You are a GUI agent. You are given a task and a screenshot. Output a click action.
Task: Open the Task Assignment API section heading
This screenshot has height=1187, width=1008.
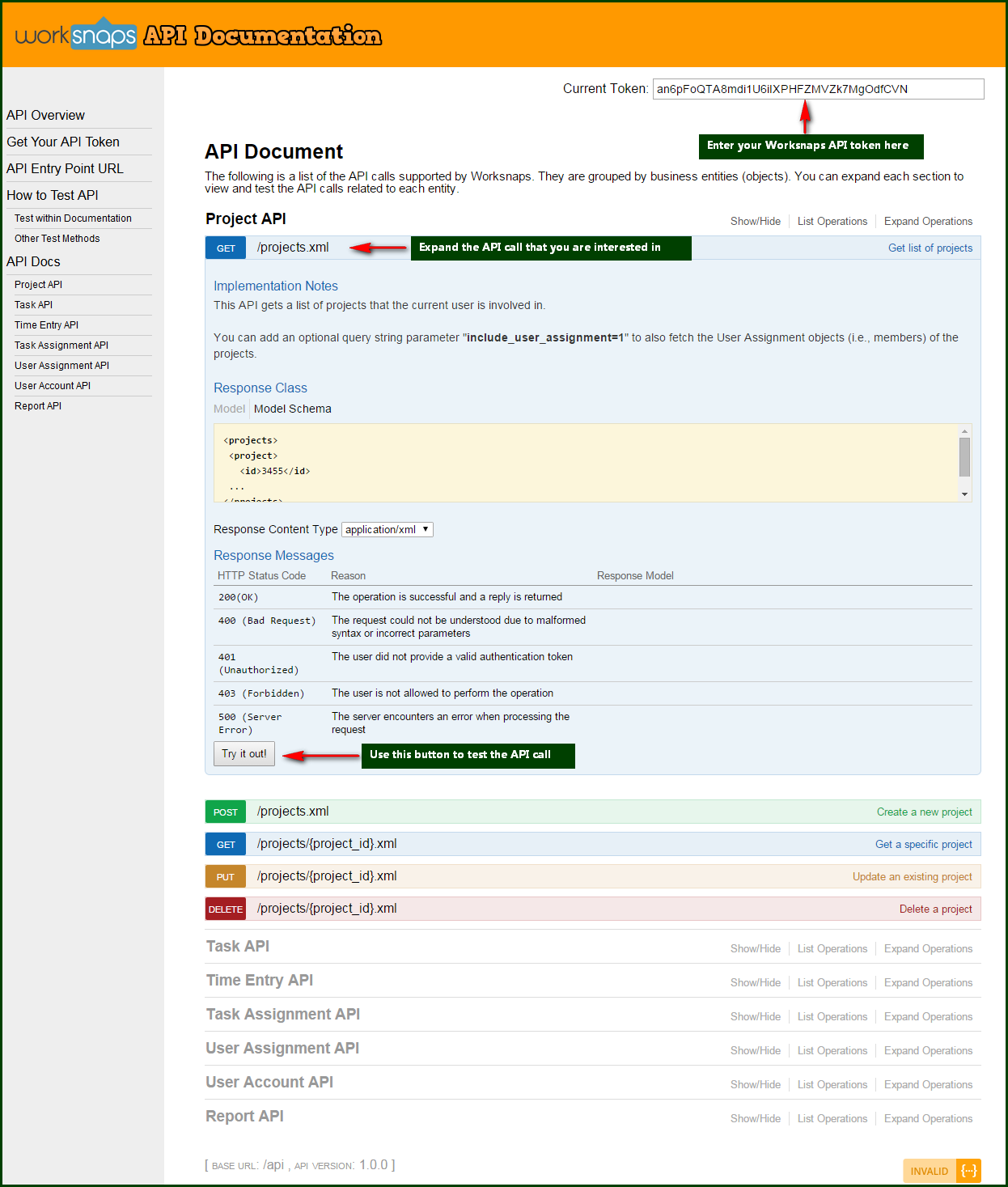pos(283,1015)
